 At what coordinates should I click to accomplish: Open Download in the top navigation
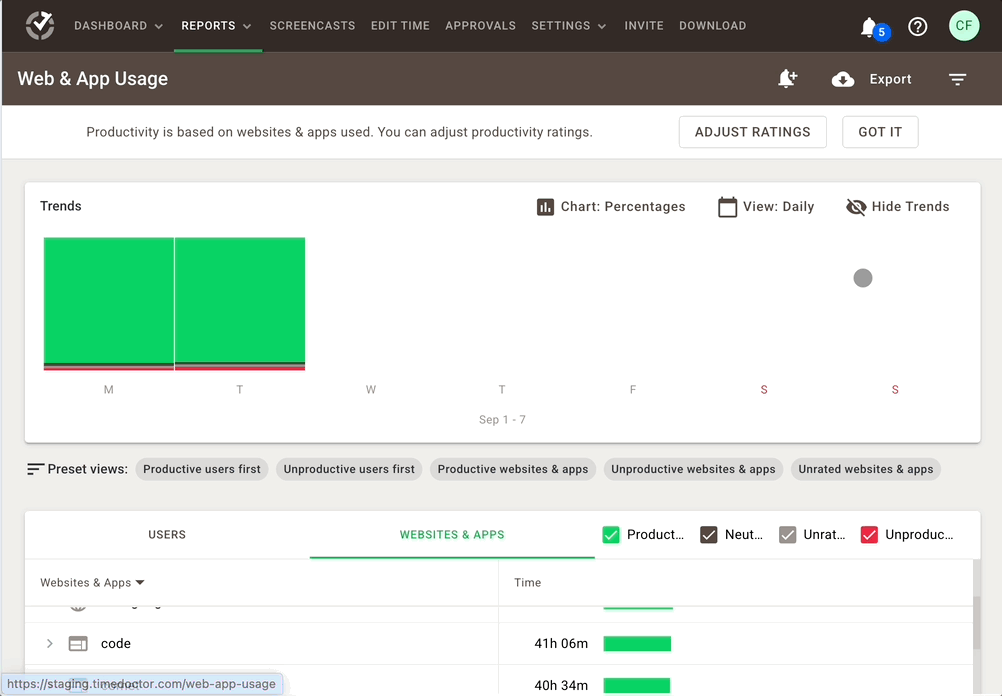(x=713, y=26)
